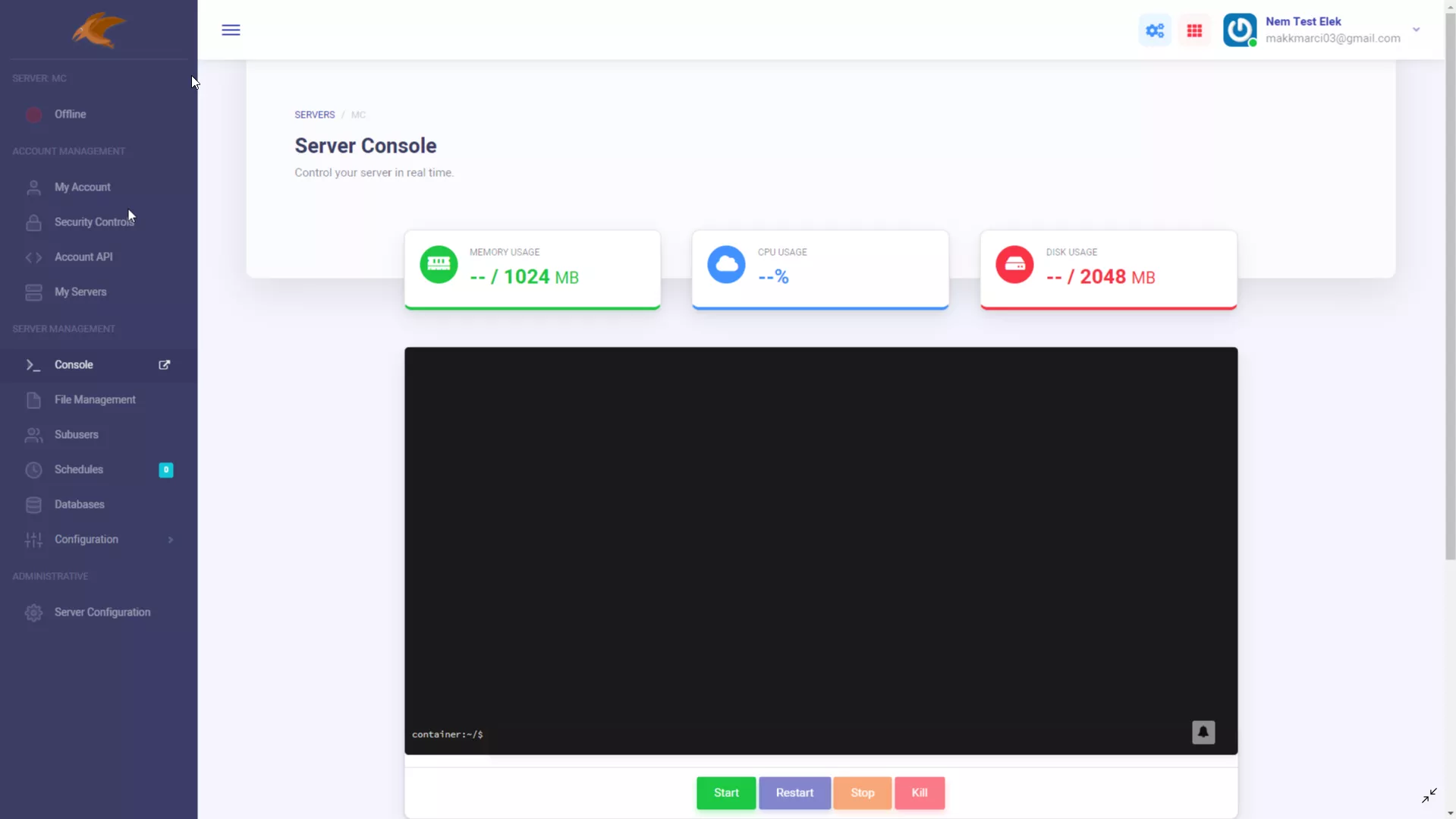The height and width of the screenshot is (819, 1456).
Task: Expand the user account dropdown arrow
Action: tap(1416, 30)
